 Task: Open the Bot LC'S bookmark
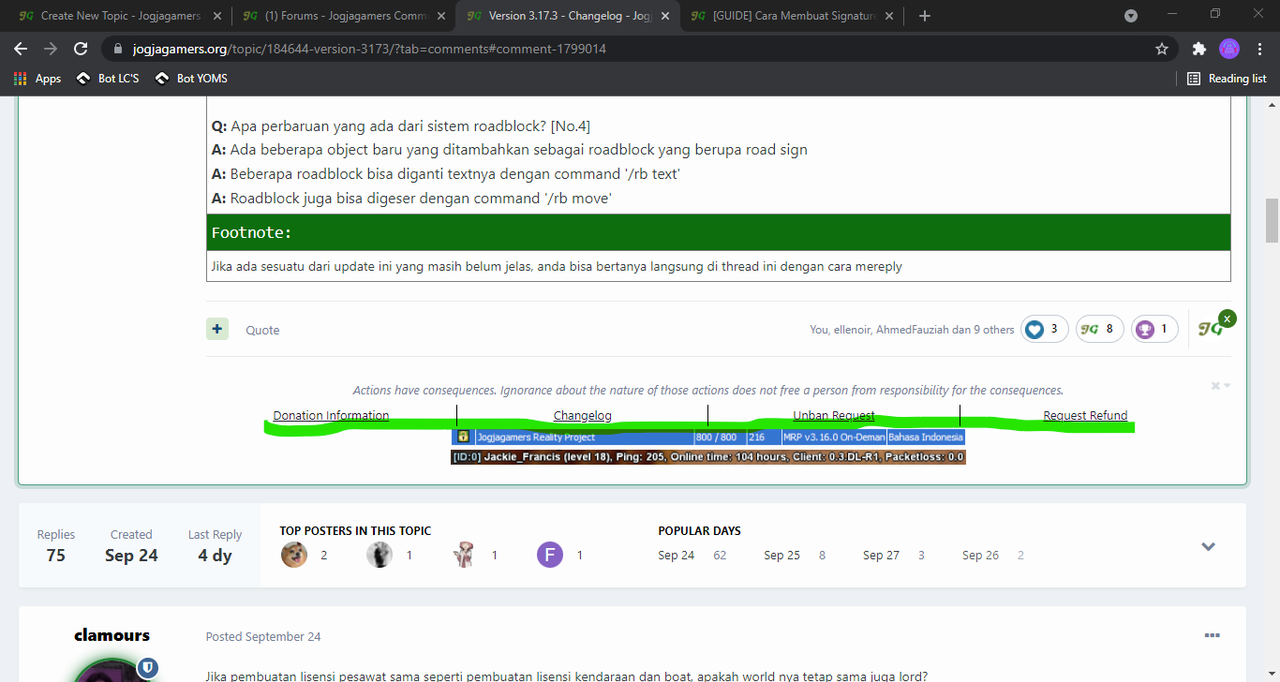pos(107,78)
